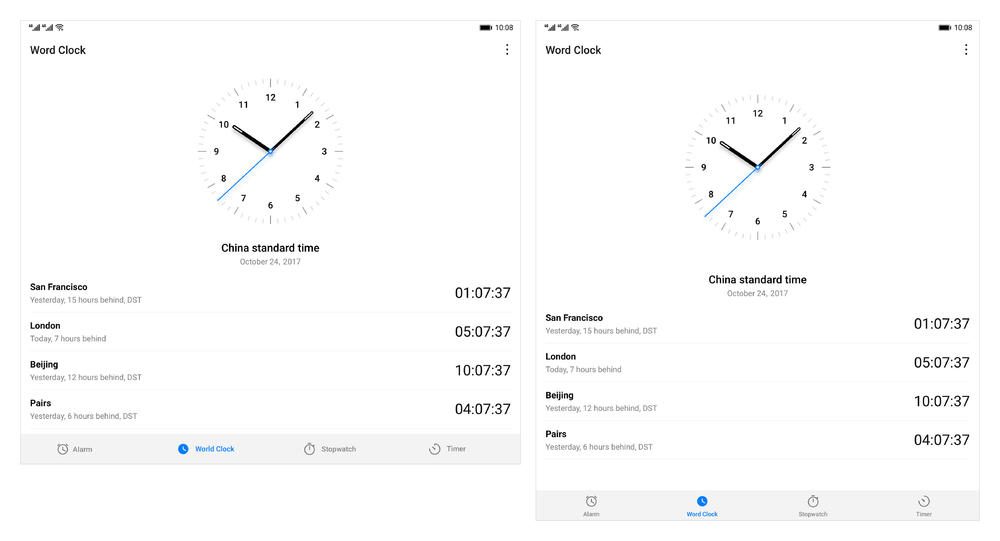Select Beijing entry in right list

tap(758, 401)
